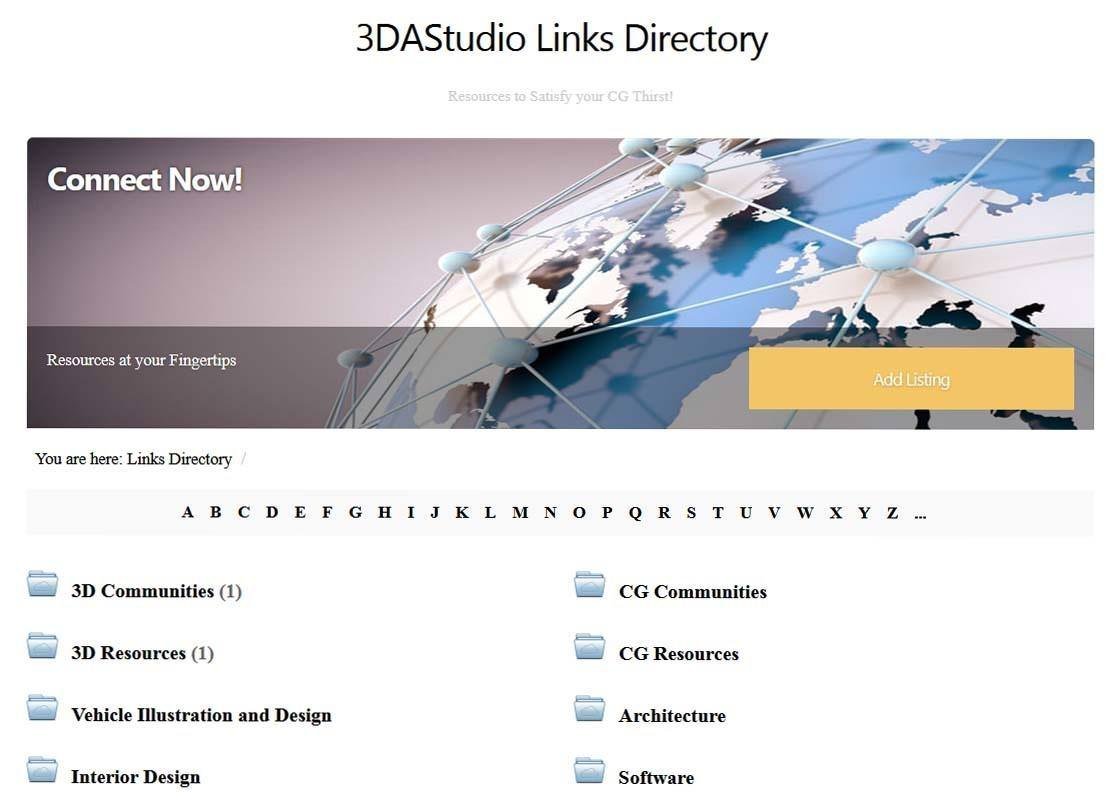Viewport: 1119px width, 800px height.
Task: Open the Software folder icon
Action: coord(588,770)
